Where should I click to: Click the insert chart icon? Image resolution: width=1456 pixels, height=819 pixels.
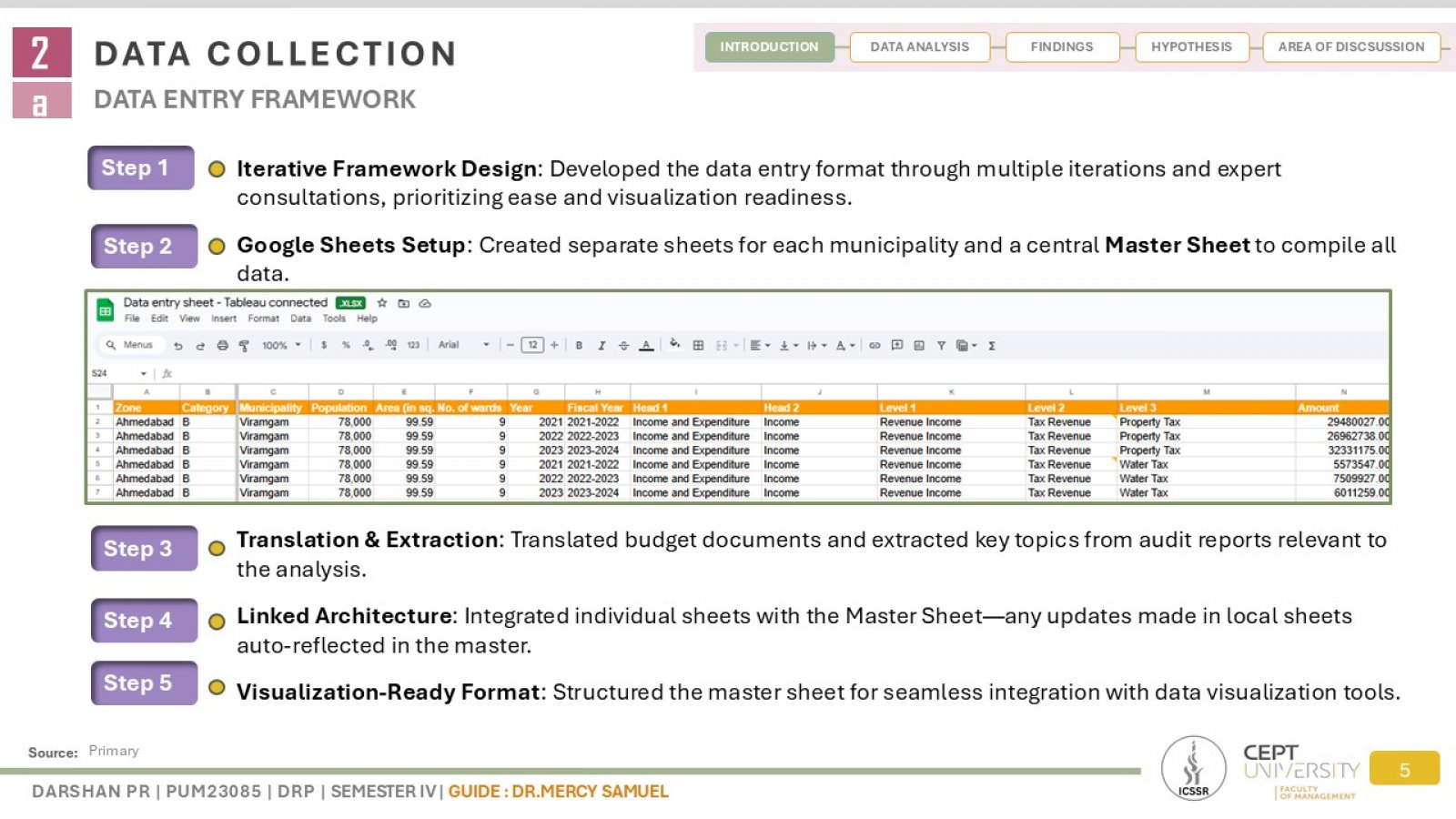(919, 346)
